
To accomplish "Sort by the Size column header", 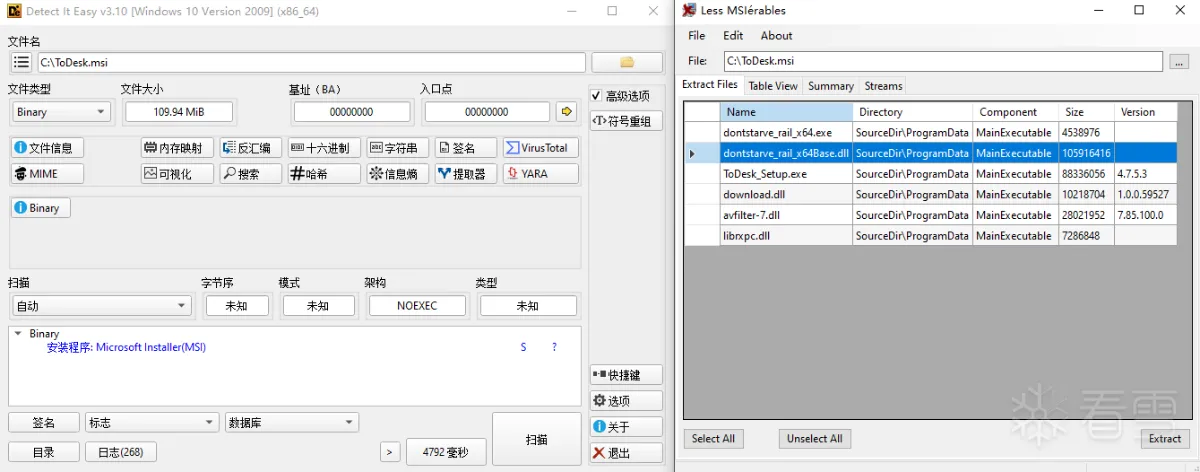I will click(1087, 112).
